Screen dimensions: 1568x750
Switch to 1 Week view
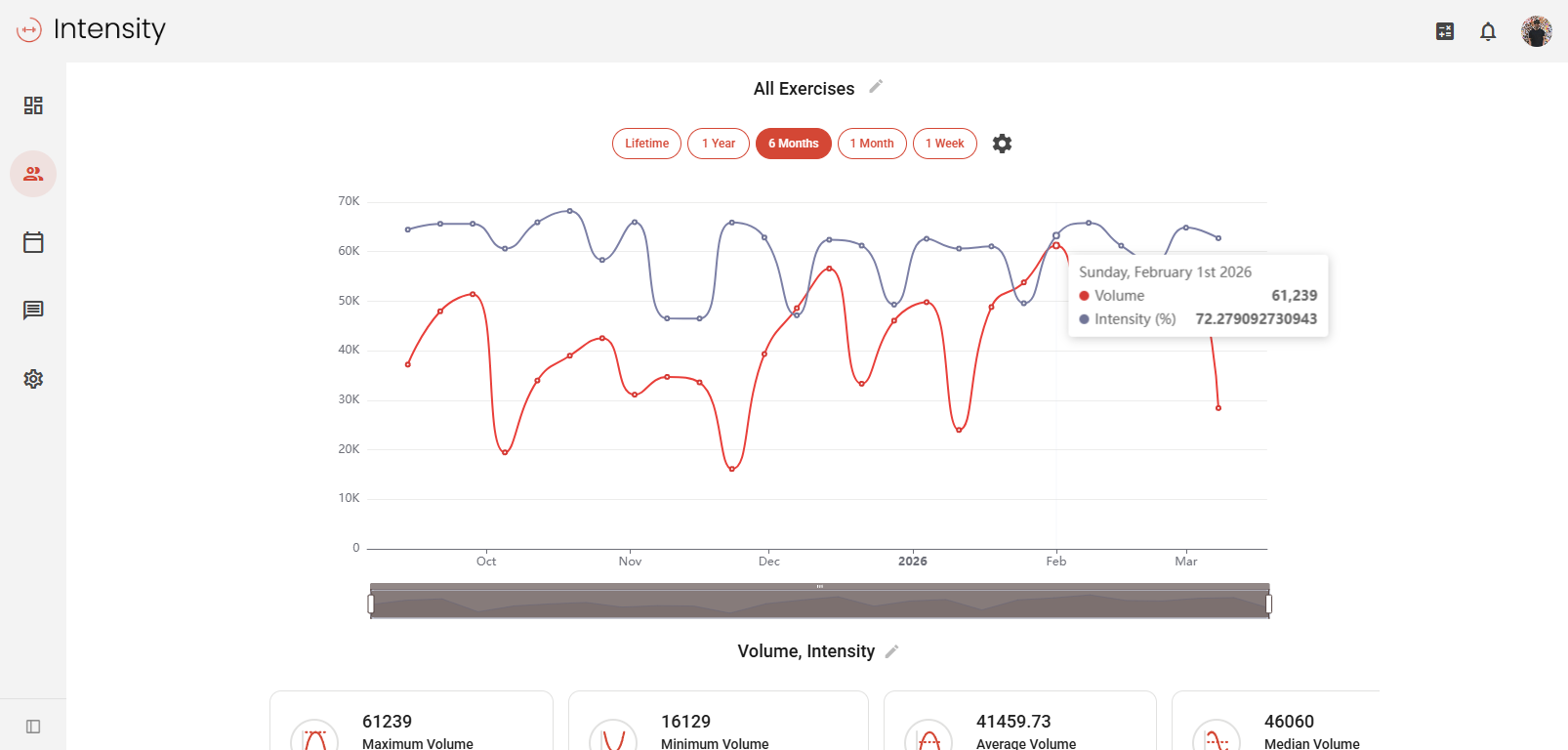coord(944,144)
